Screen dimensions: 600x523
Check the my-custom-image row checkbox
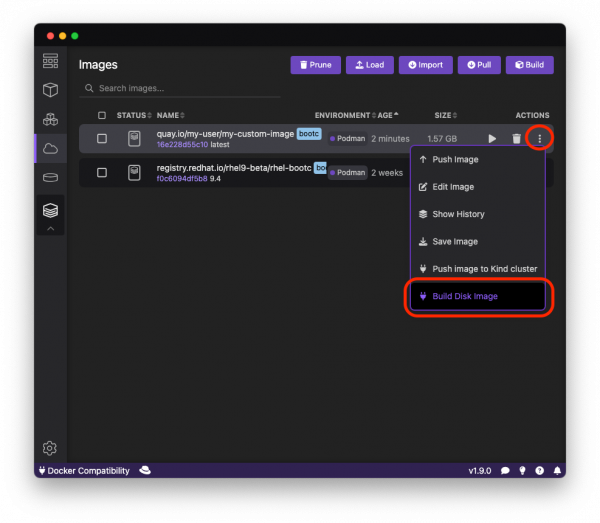pyautogui.click(x=102, y=138)
